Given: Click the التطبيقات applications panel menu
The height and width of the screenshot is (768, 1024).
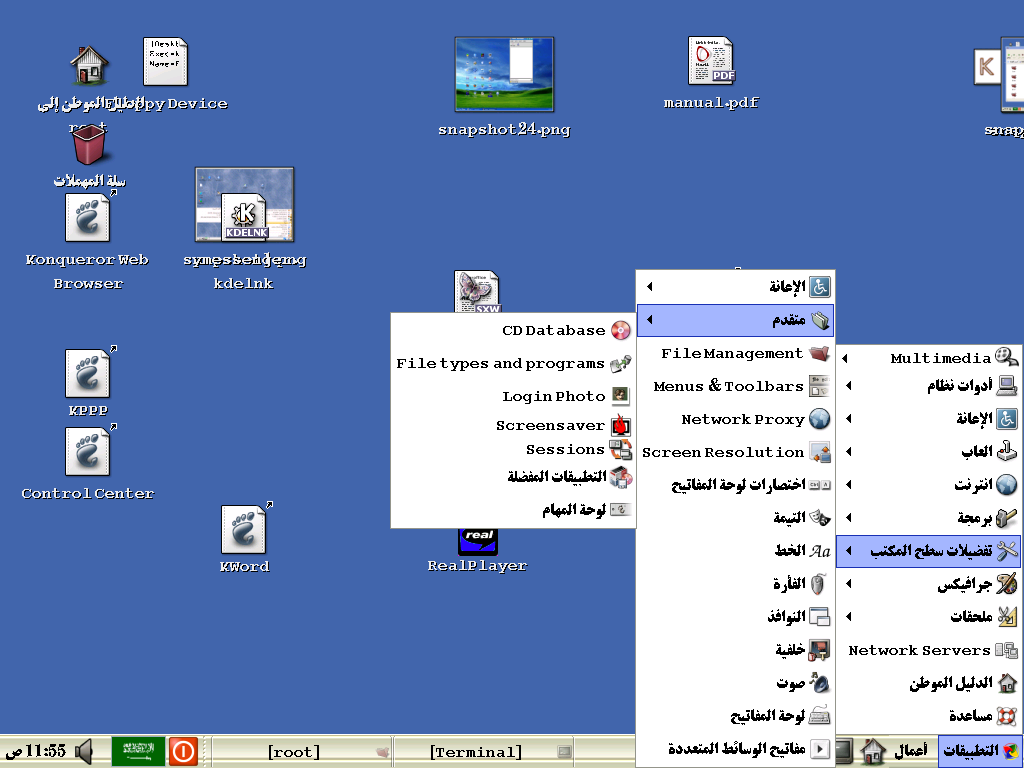Looking at the screenshot, I should (x=980, y=752).
